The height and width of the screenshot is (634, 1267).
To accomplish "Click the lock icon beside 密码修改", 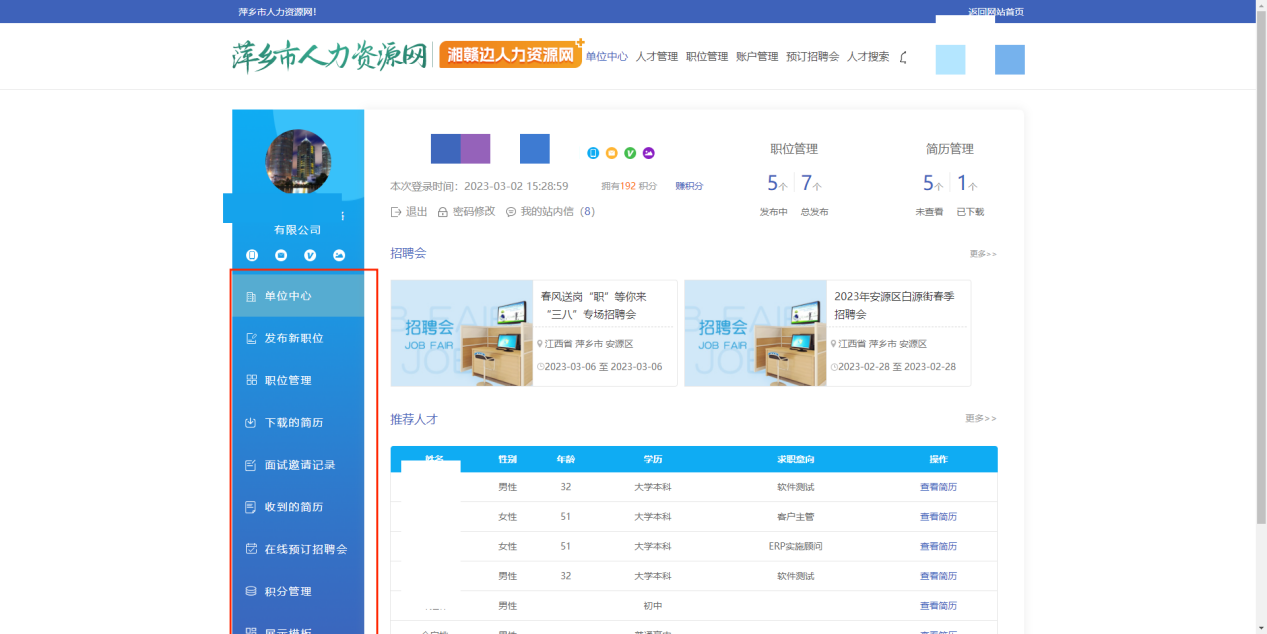I will (443, 212).
